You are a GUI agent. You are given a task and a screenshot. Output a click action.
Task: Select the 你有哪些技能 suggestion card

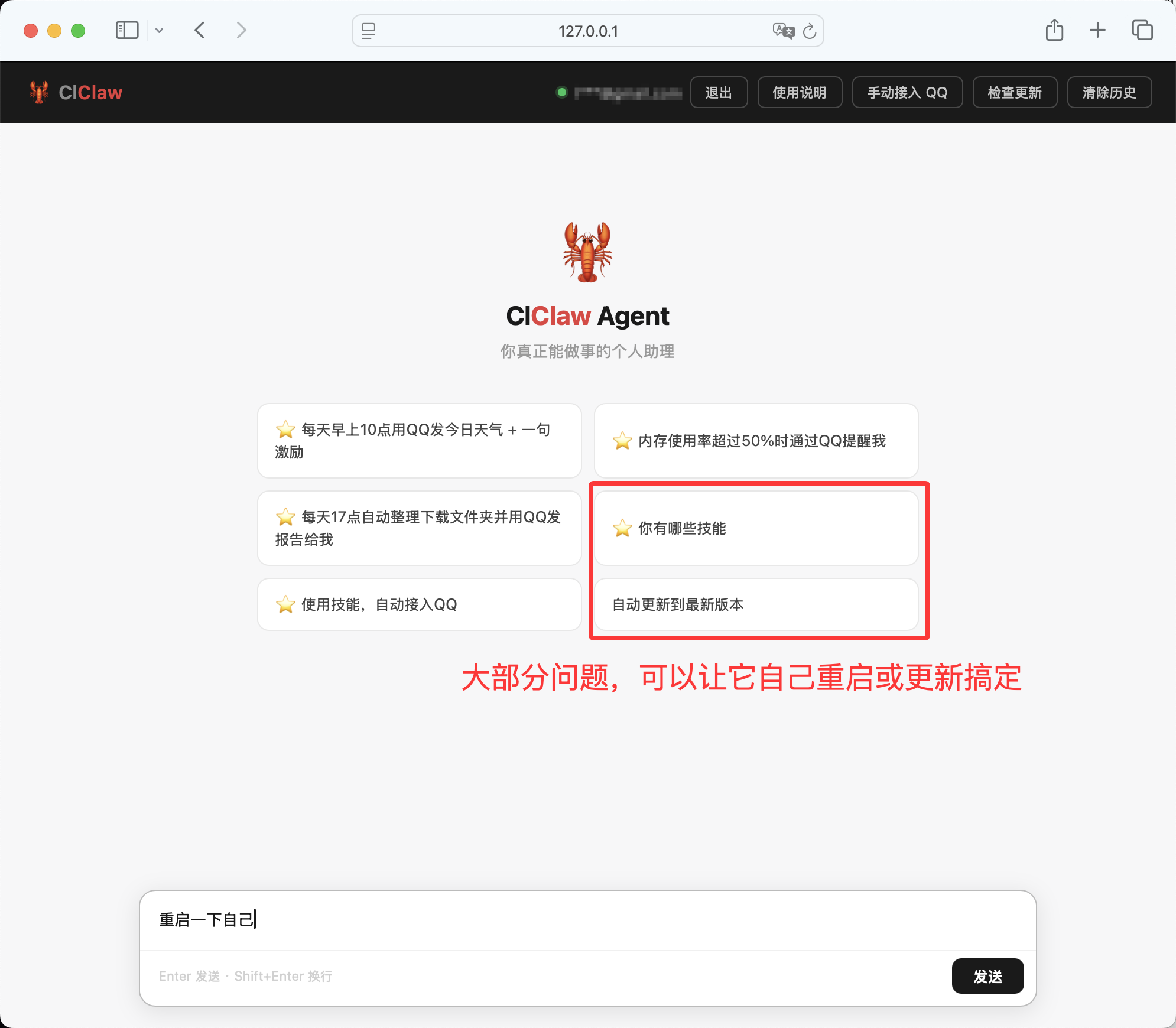tap(756, 528)
